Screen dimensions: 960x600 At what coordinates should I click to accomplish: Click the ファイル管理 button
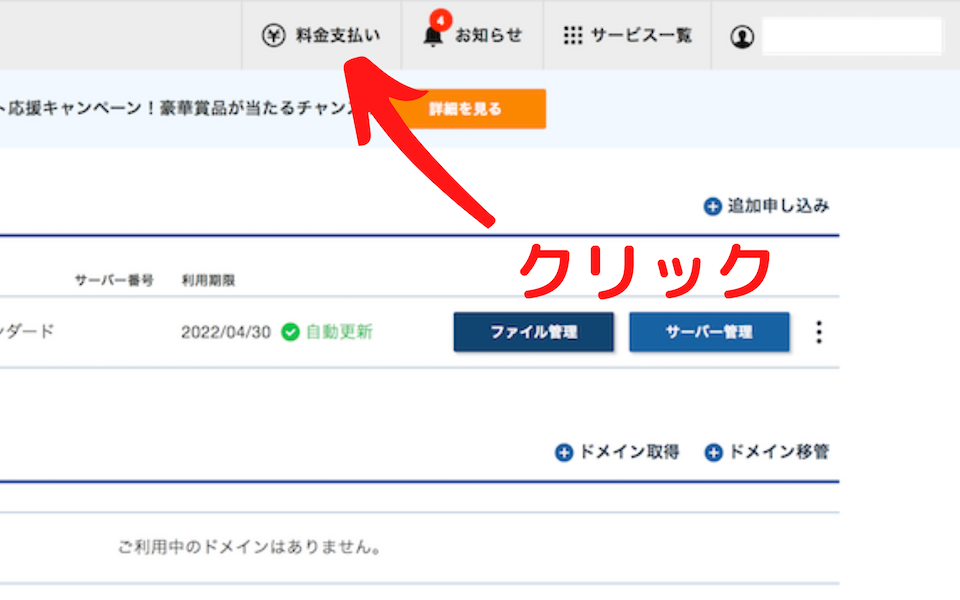[x=533, y=332]
